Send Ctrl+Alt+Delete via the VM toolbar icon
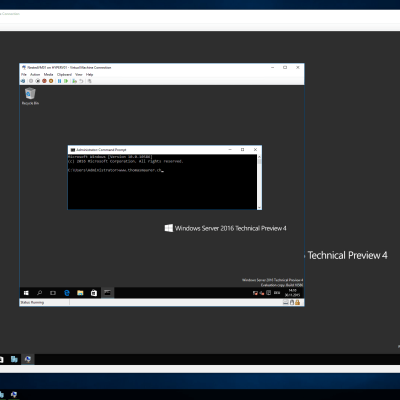Image resolution: width=400 pixels, height=400 pixels. (23, 81)
